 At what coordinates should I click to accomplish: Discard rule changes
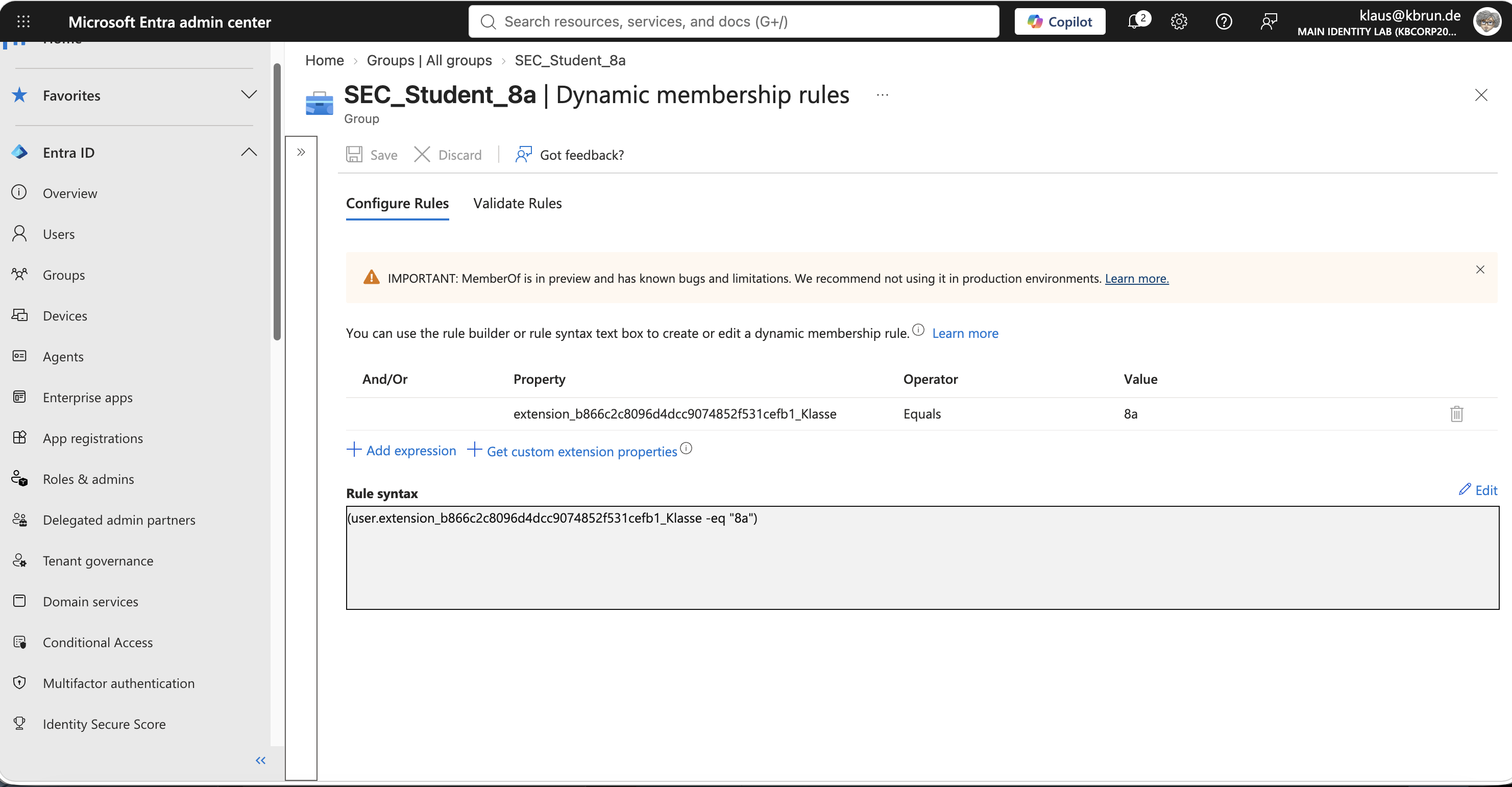[448, 154]
